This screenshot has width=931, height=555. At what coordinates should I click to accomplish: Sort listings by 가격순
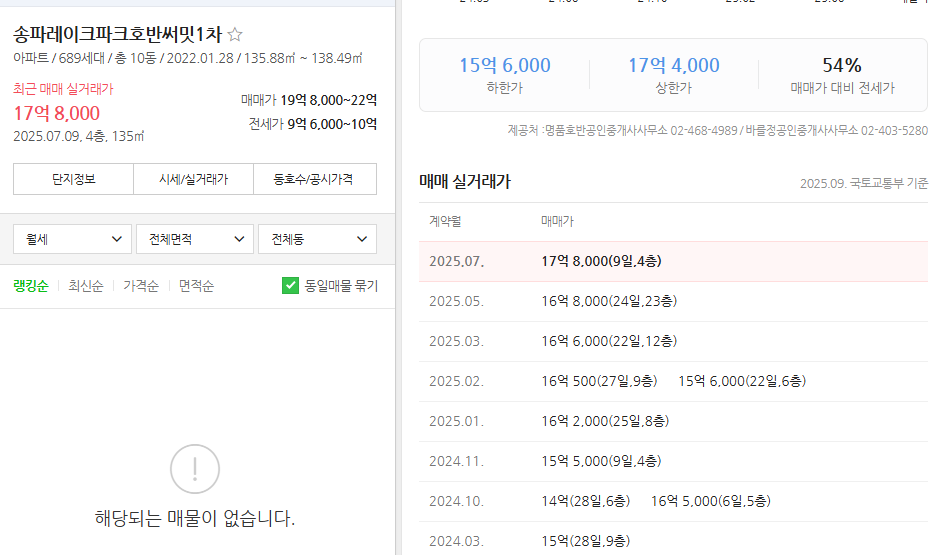pyautogui.click(x=141, y=286)
